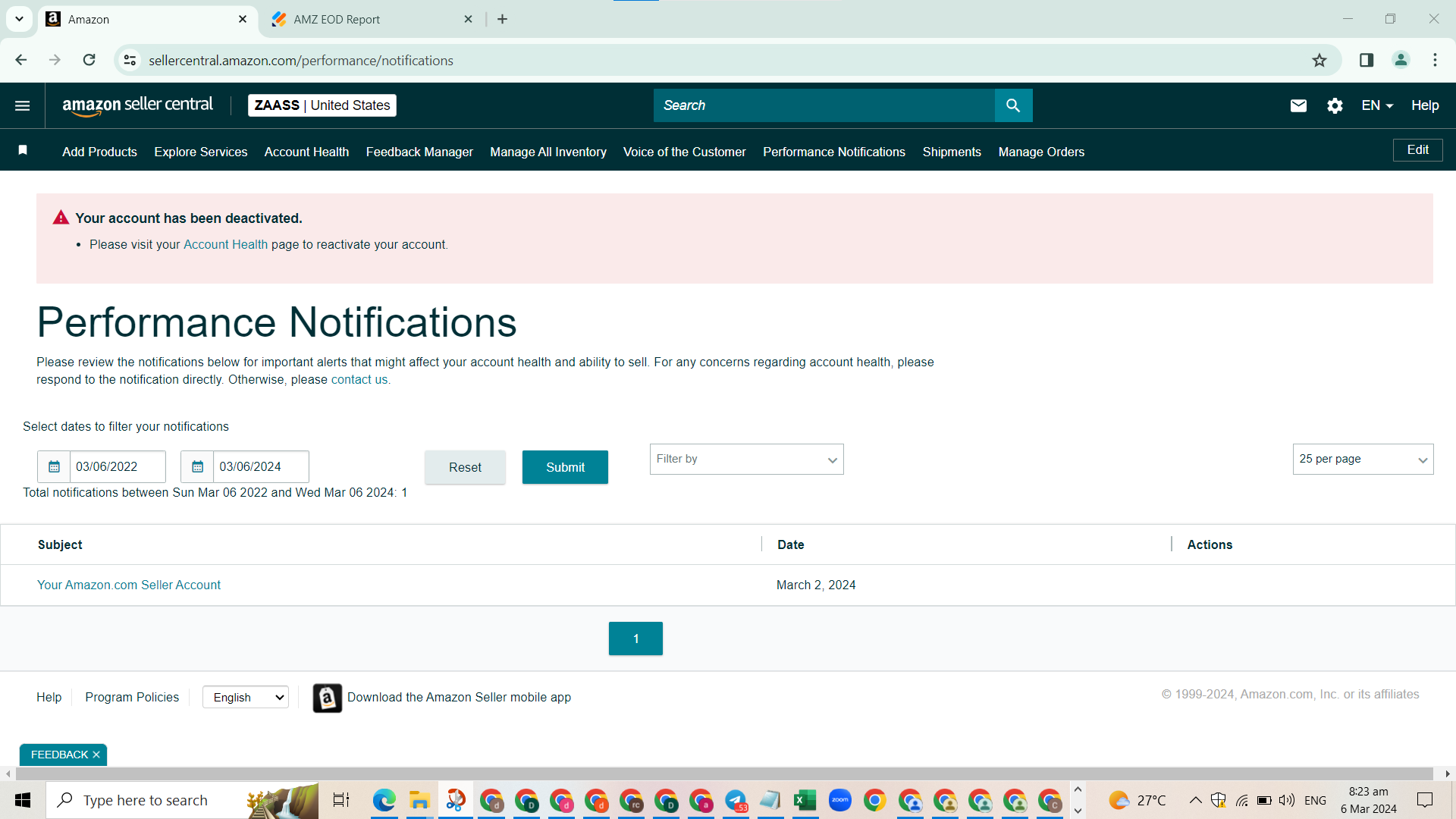Click the horizontal page scrollbar
The width and height of the screenshot is (1456, 819).
[724, 774]
